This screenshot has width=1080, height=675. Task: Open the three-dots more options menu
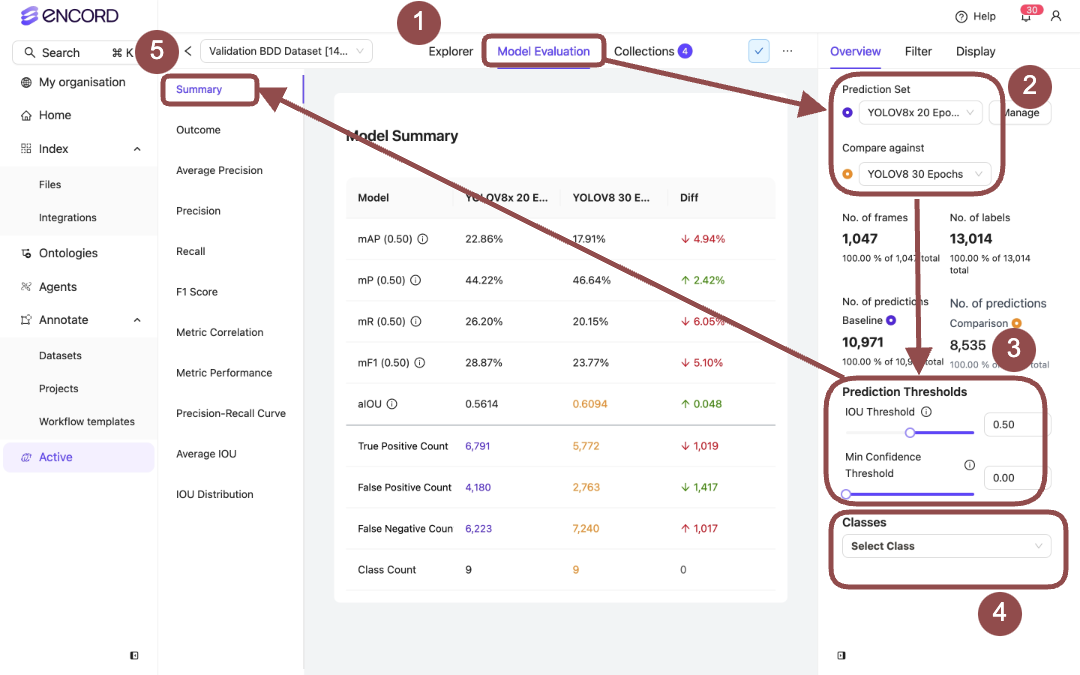click(x=787, y=51)
